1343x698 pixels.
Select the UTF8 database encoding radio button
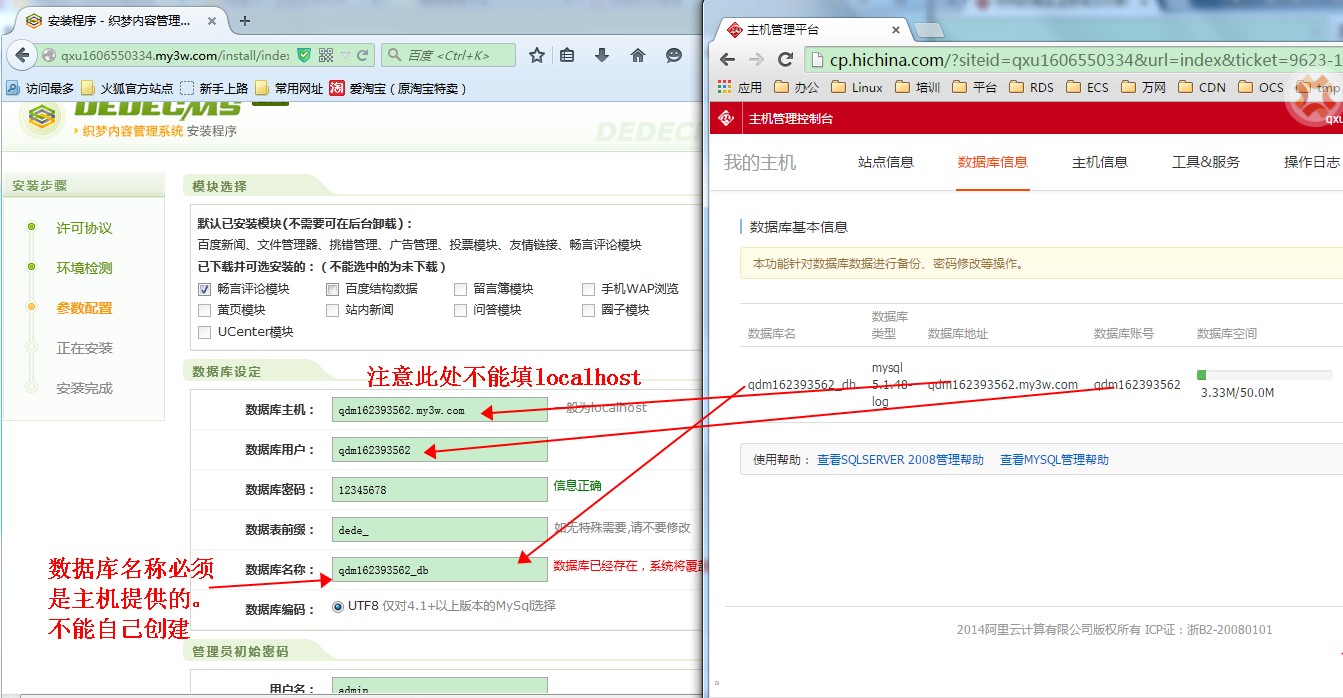[338, 606]
